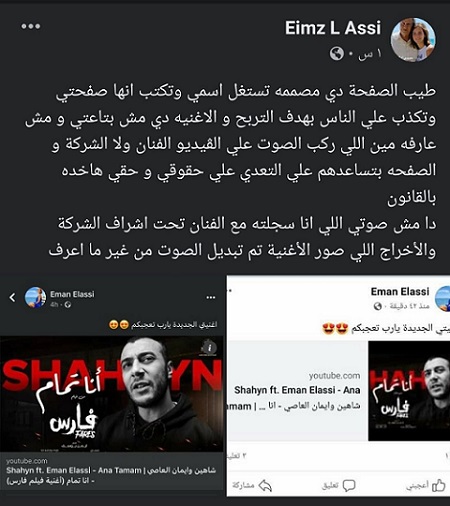
Task: Click the Eimz L Assi profile picture
Action: (413, 40)
